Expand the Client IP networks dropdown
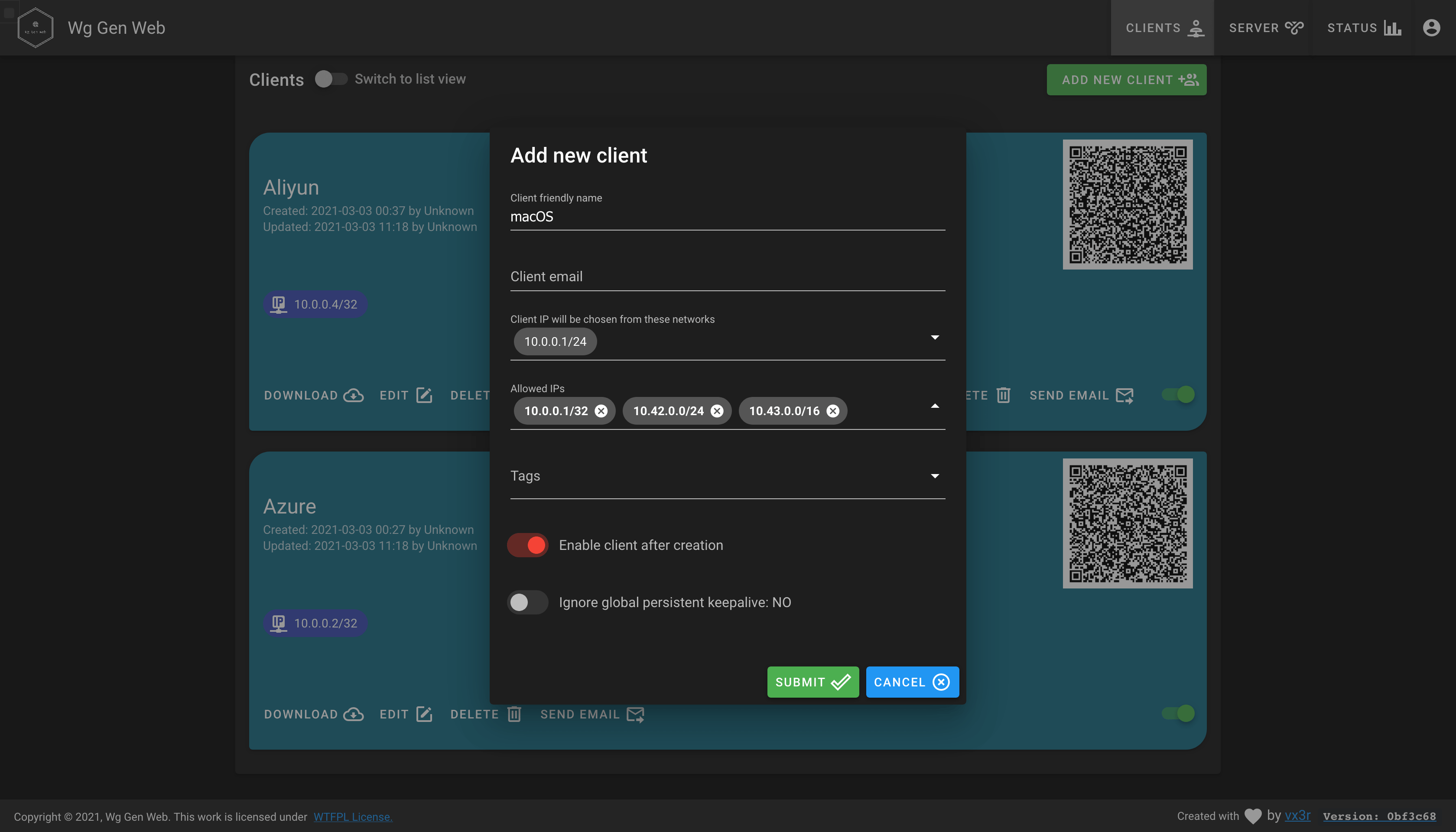 click(934, 337)
